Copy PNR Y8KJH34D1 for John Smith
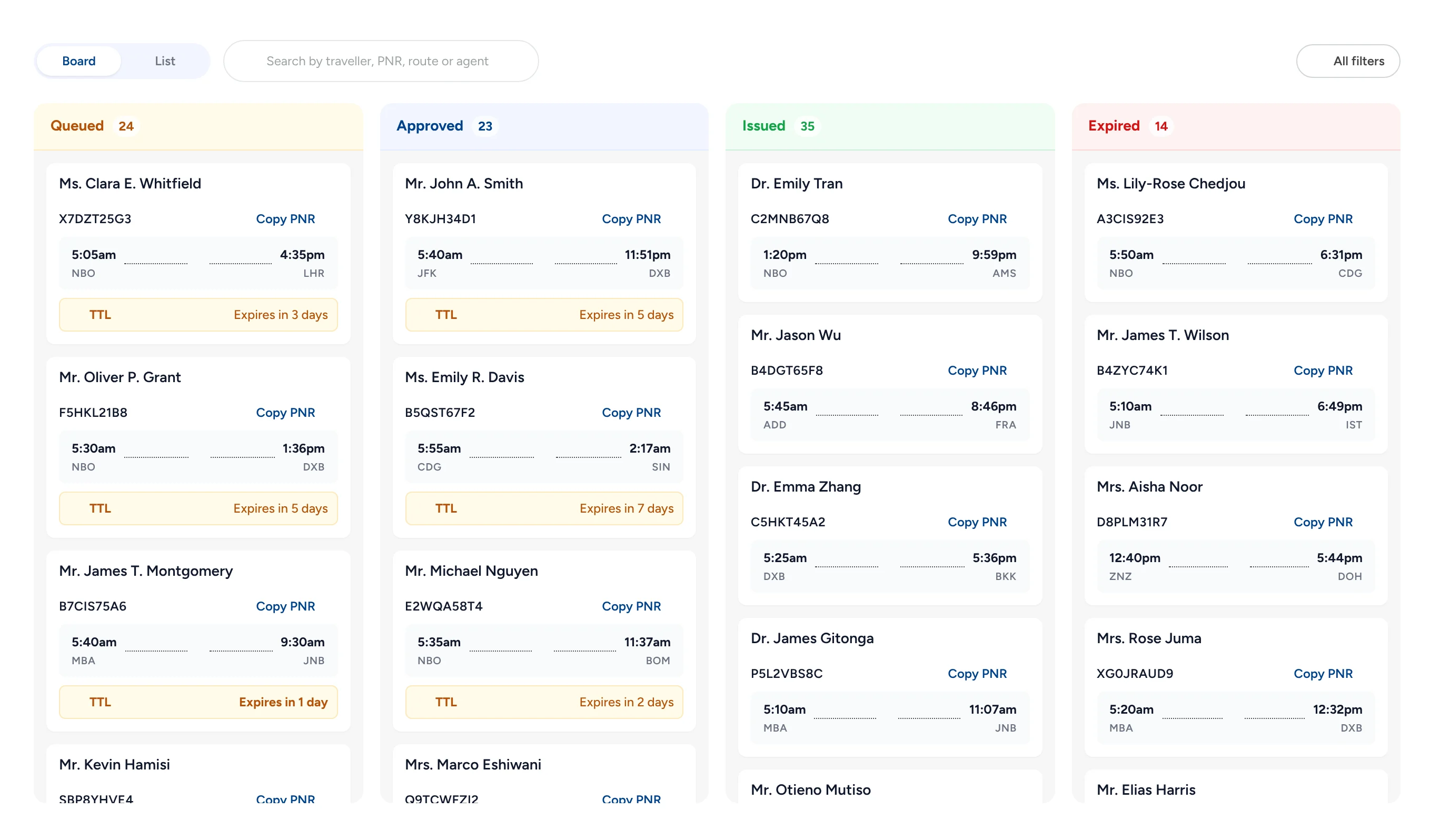Viewport: 1430px width, 840px height. pos(631,218)
